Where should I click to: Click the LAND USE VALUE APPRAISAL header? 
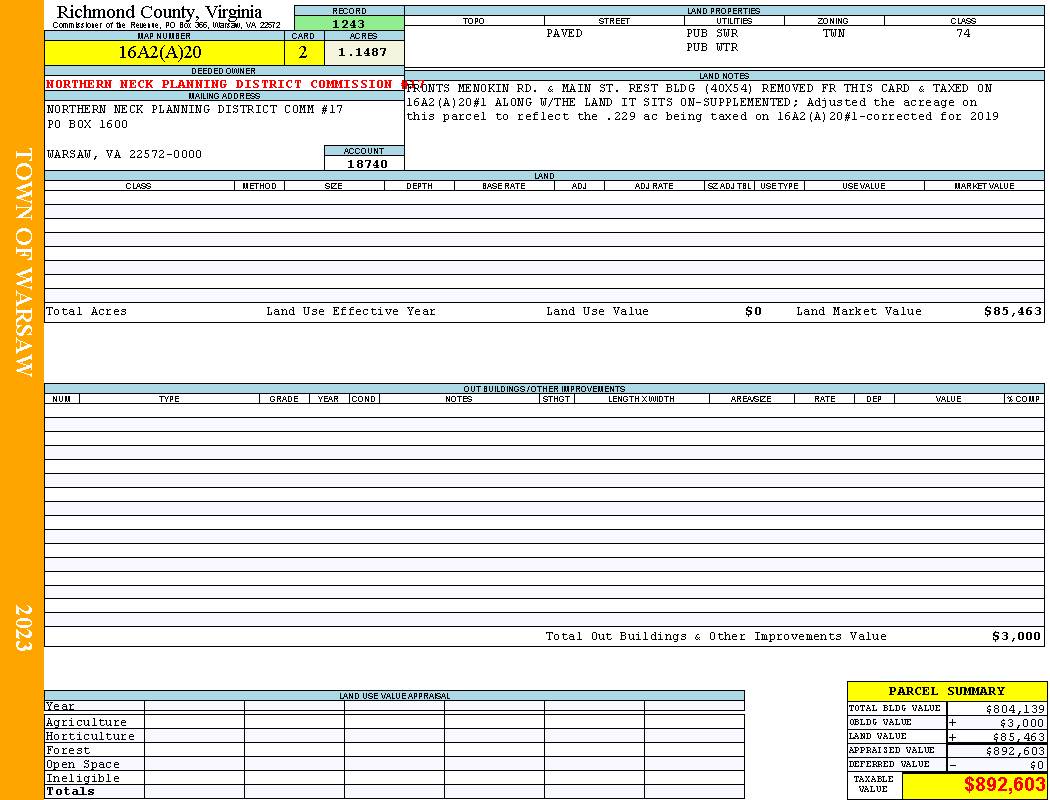tap(394, 696)
